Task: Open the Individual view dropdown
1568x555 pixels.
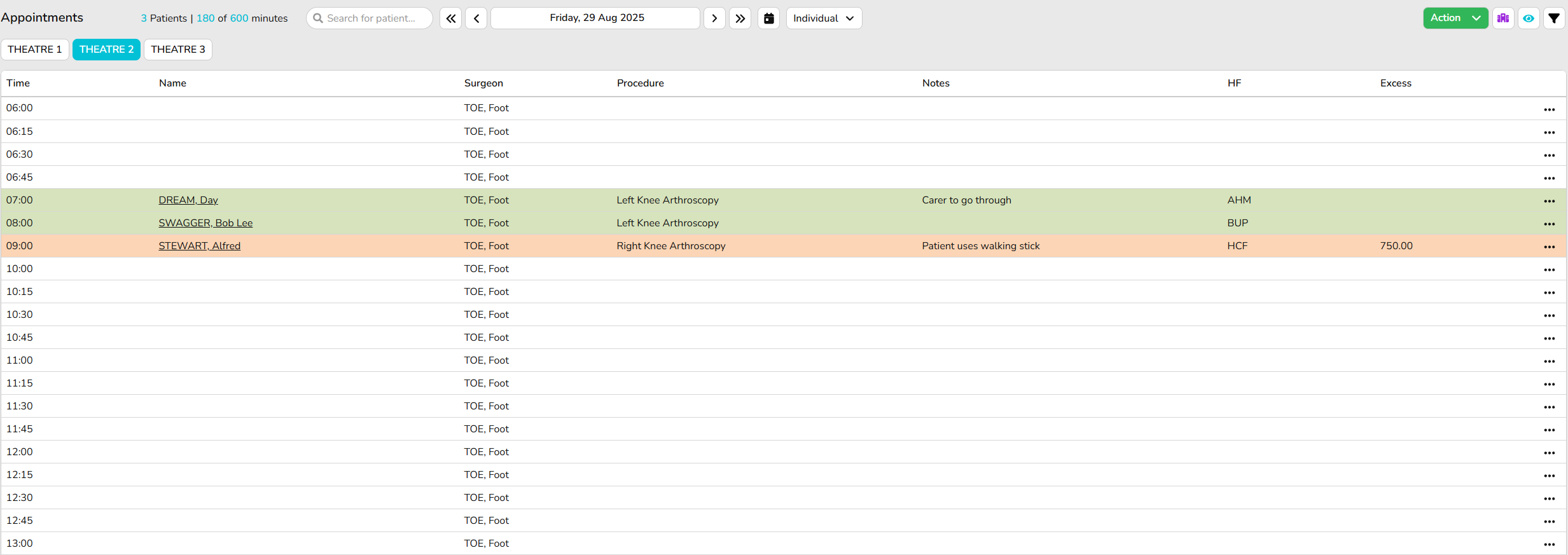Action: 824,18
